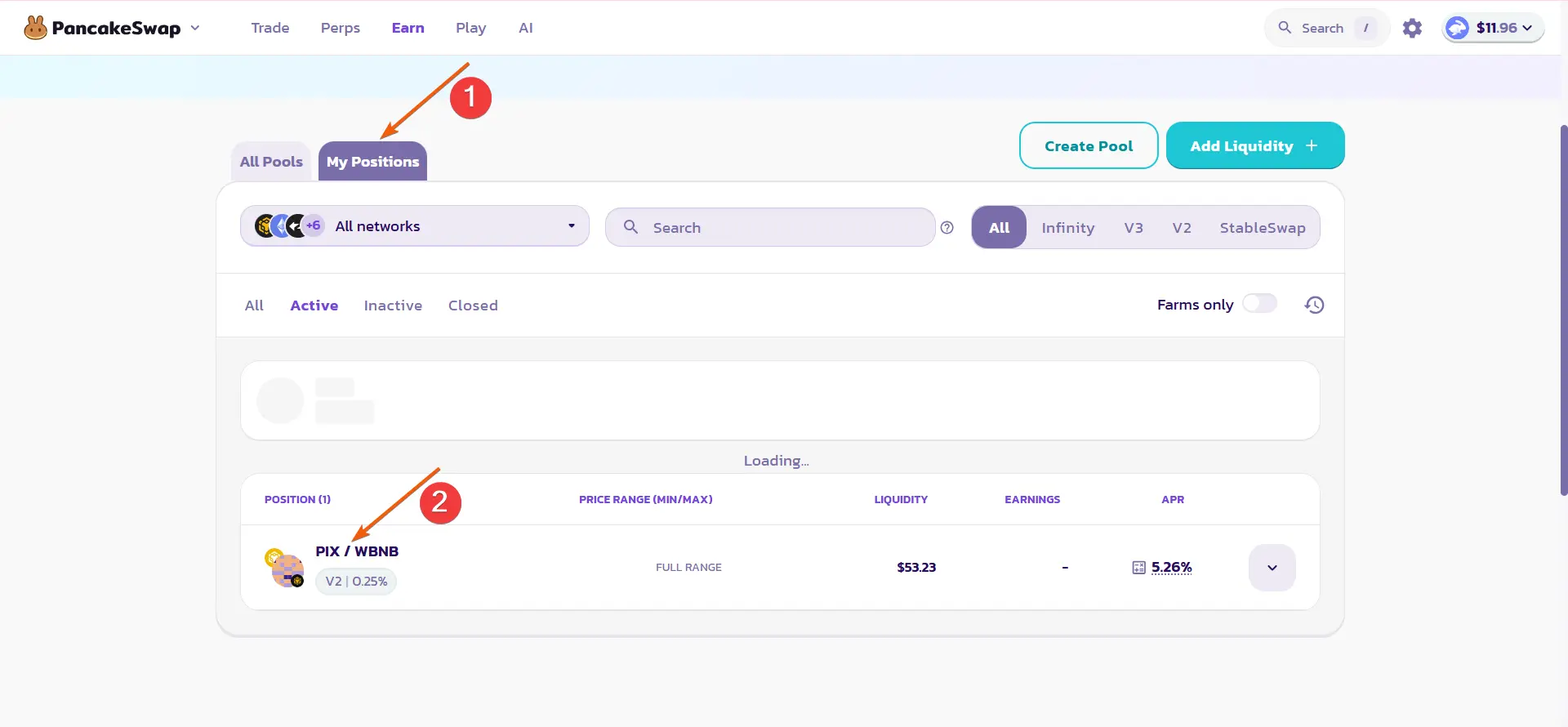Click the network icons cluster in All networks
This screenshot has height=727, width=1568.
tap(288, 225)
